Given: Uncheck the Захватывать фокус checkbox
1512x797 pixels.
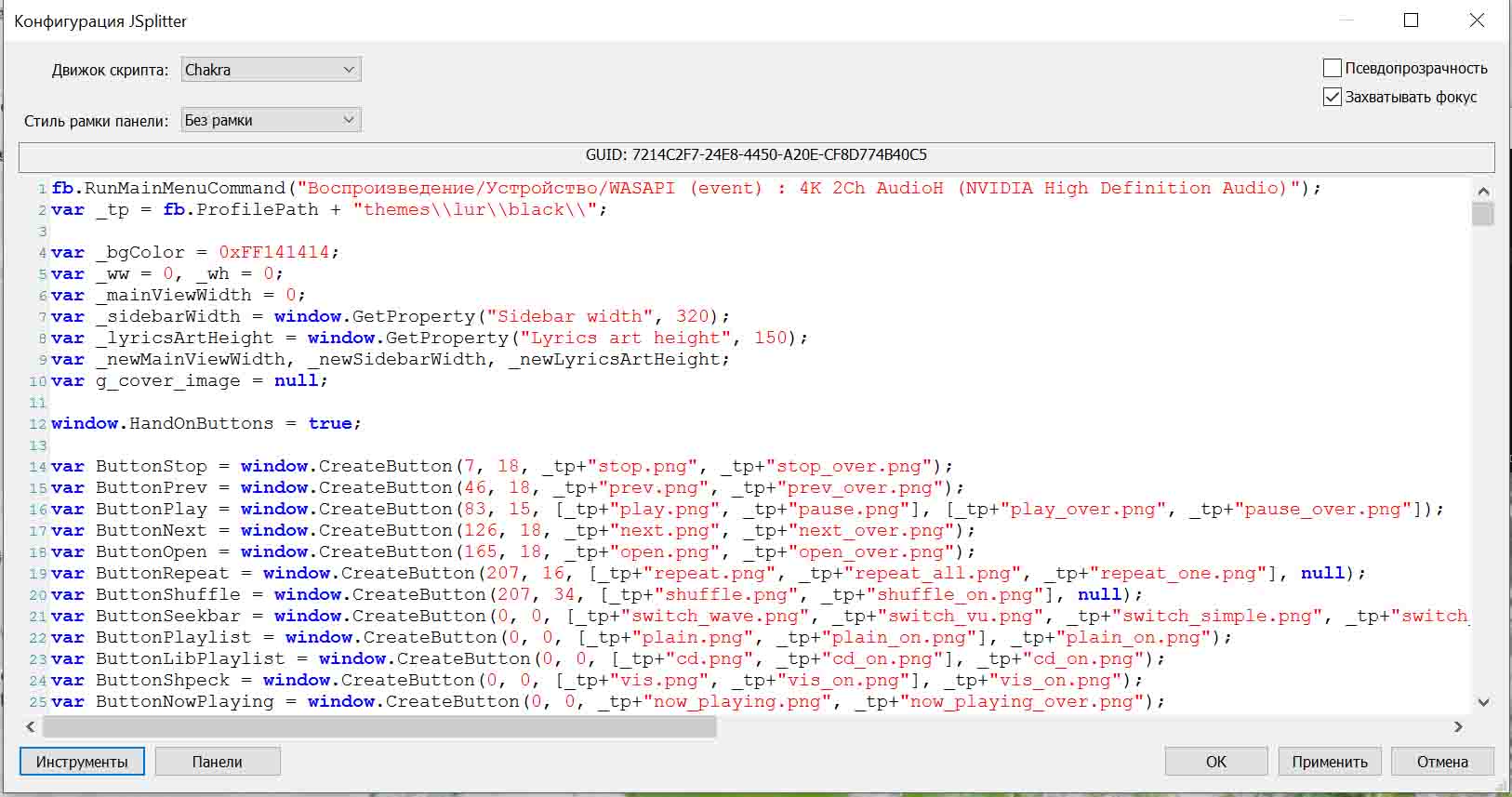Looking at the screenshot, I should pos(1333,97).
